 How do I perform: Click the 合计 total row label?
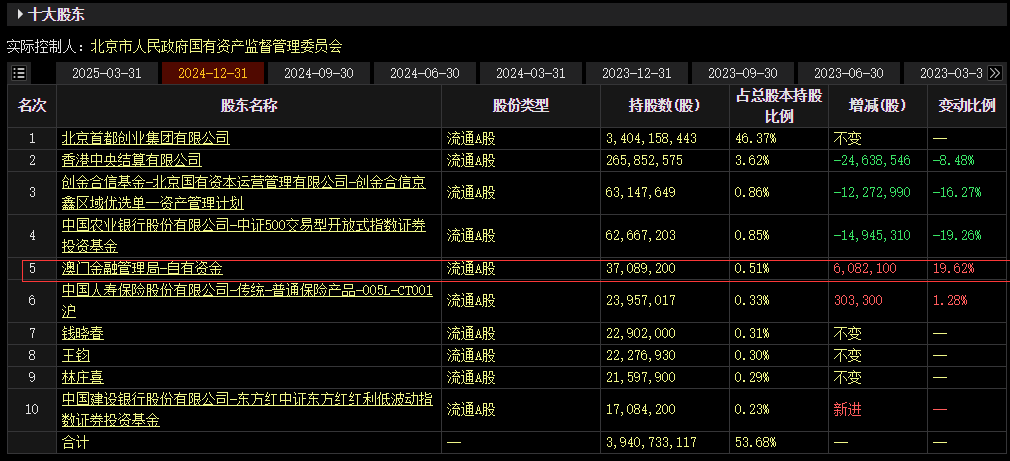(x=75, y=442)
